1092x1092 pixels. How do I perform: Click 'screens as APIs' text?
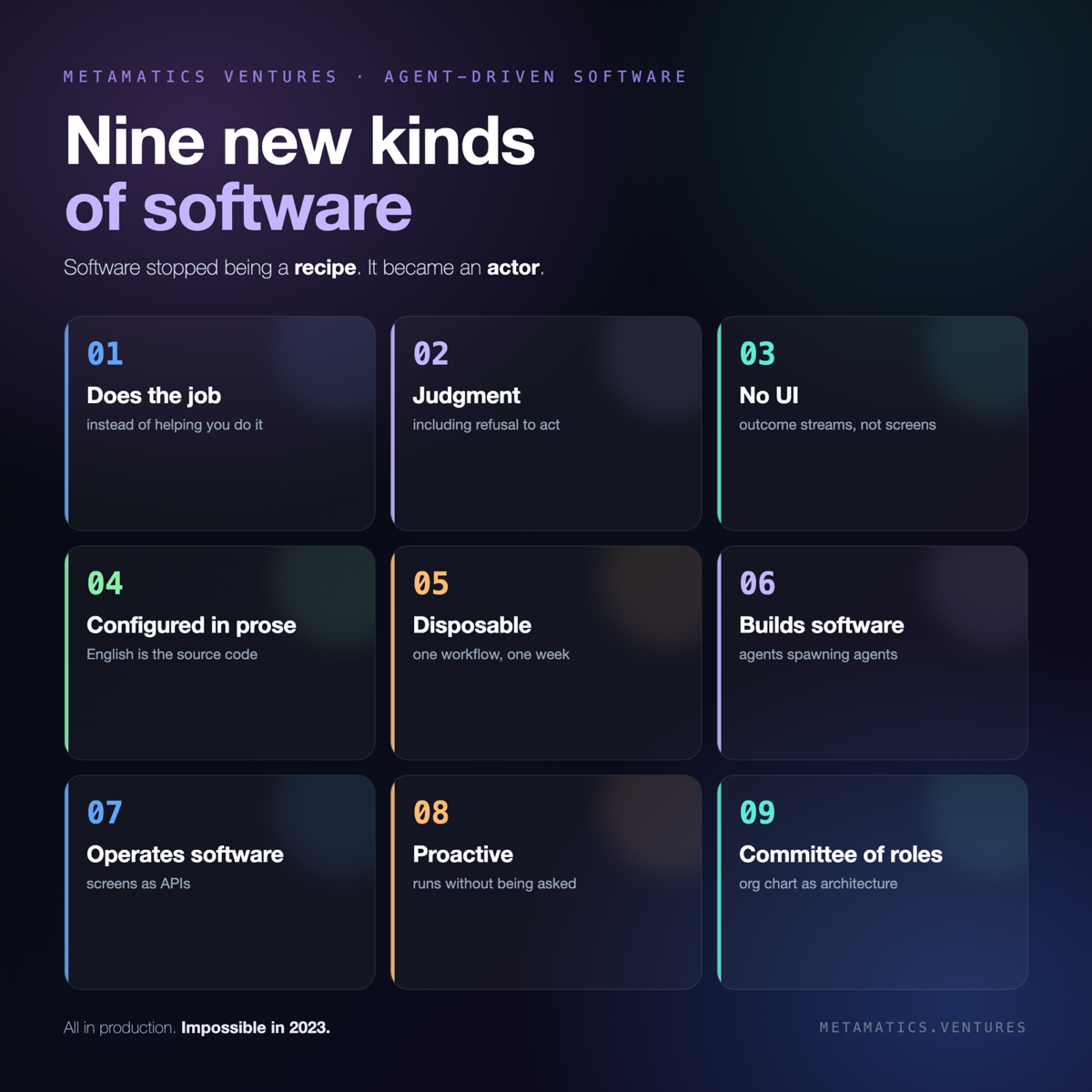pyautogui.click(x=138, y=884)
